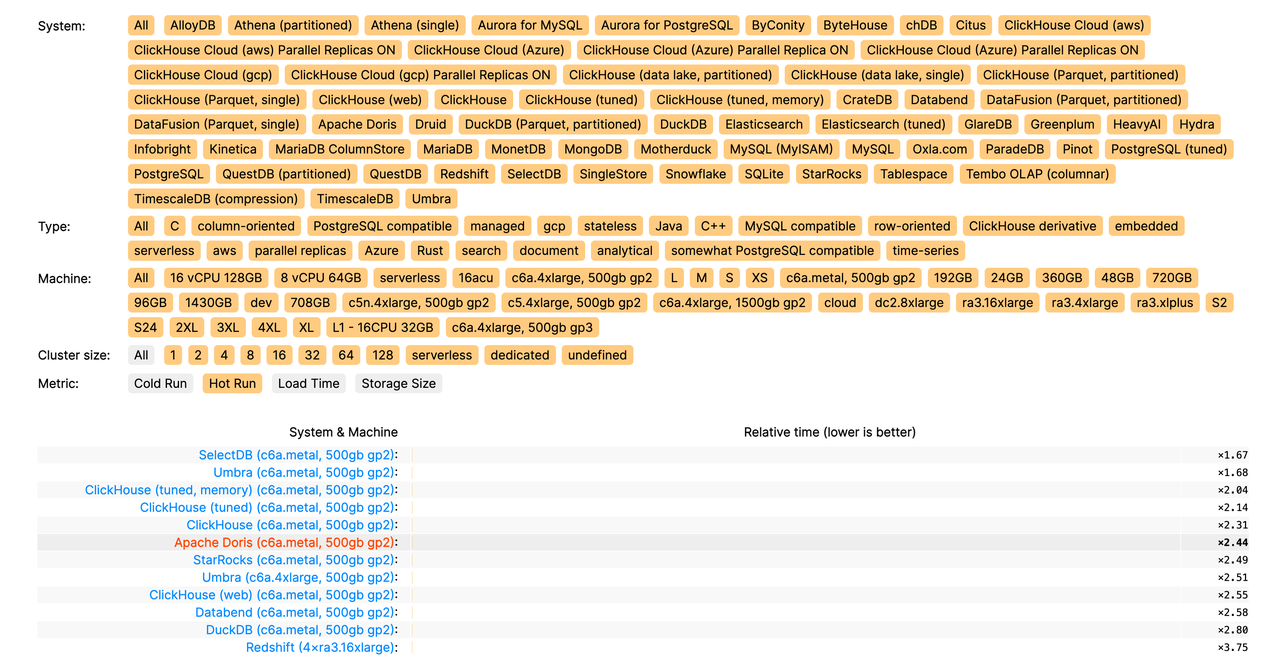Select All in the Cluster size row
The width and height of the screenshot is (1280, 656).
141,355
